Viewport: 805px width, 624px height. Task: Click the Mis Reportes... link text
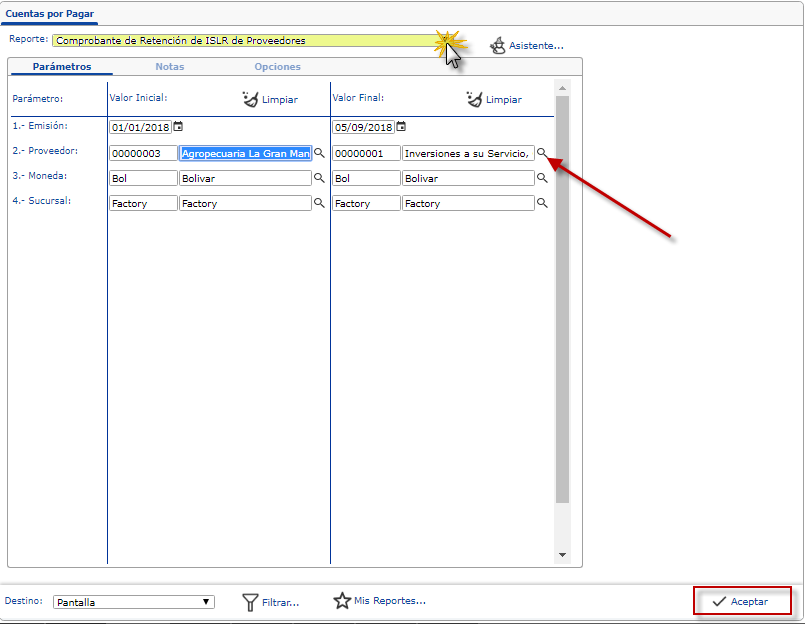390,600
